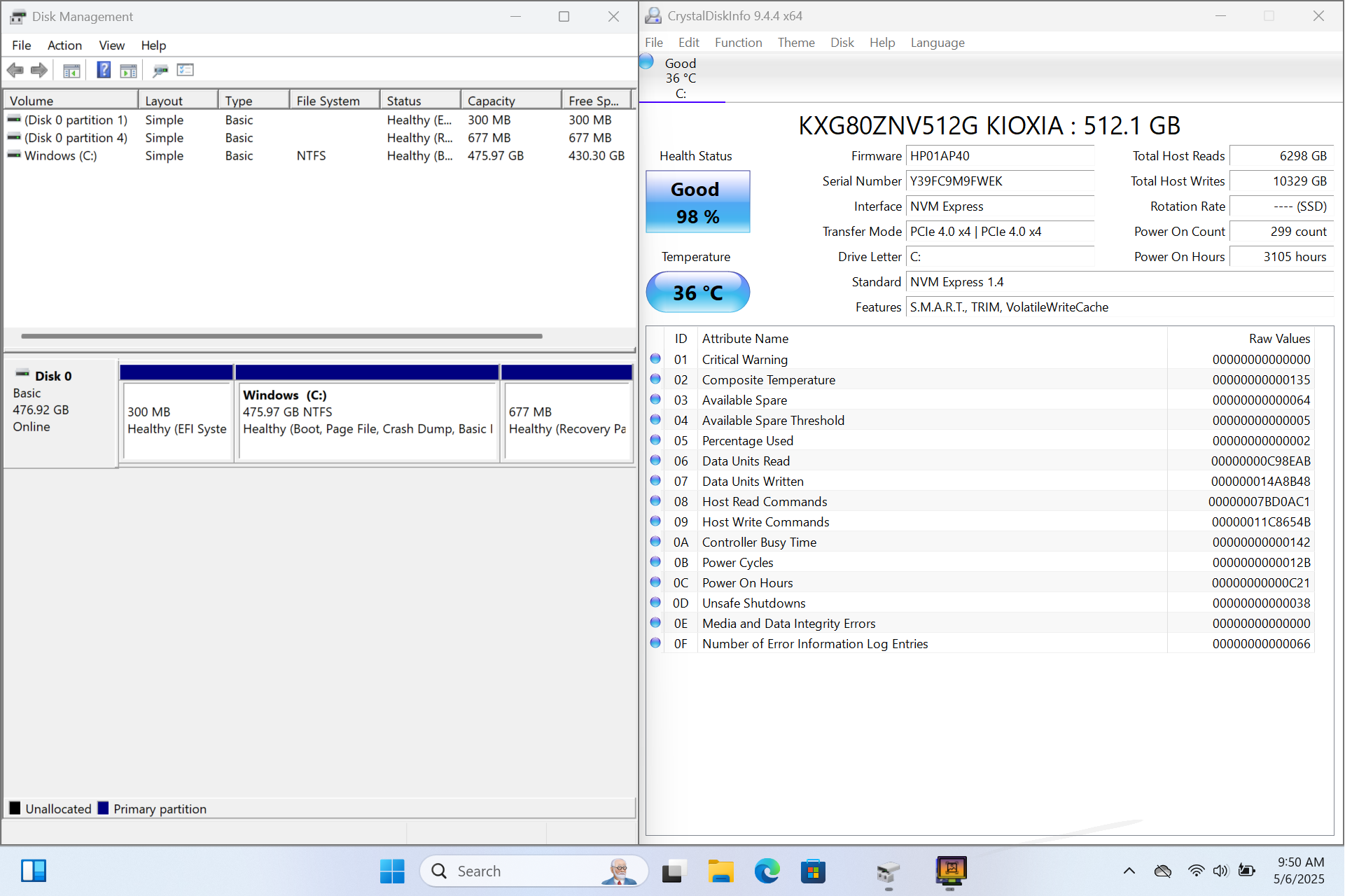Click the Total Host Writes value 10329 GB
The image size is (1345, 896).
click(1281, 181)
